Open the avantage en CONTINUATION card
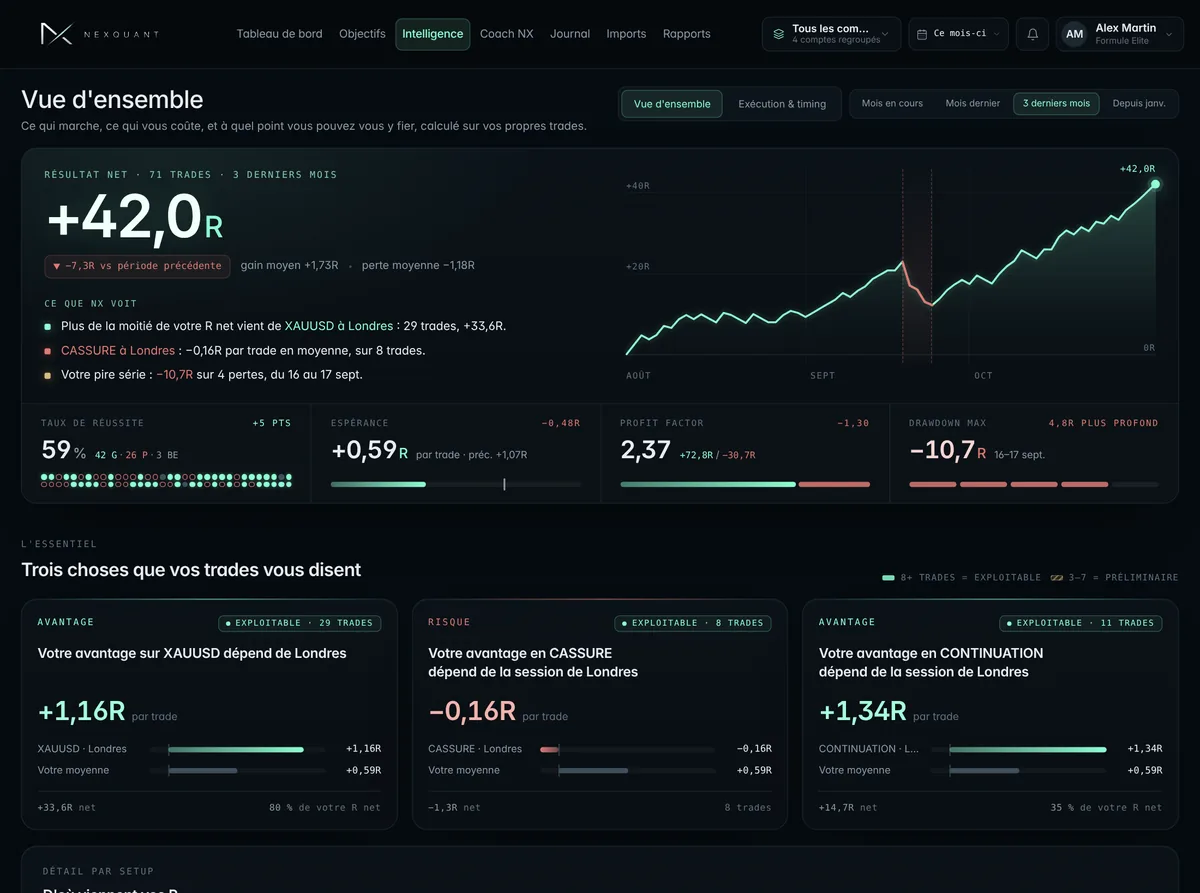The height and width of the screenshot is (893, 1200). coord(990,714)
